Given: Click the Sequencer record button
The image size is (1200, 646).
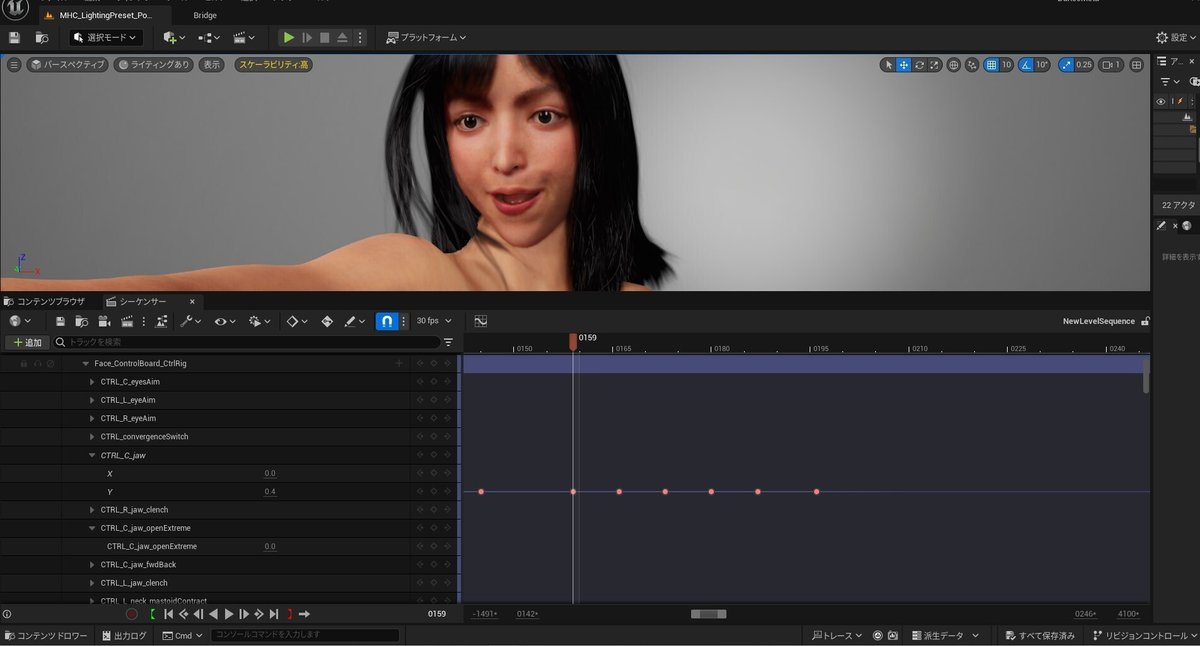Looking at the screenshot, I should pyautogui.click(x=131, y=614).
